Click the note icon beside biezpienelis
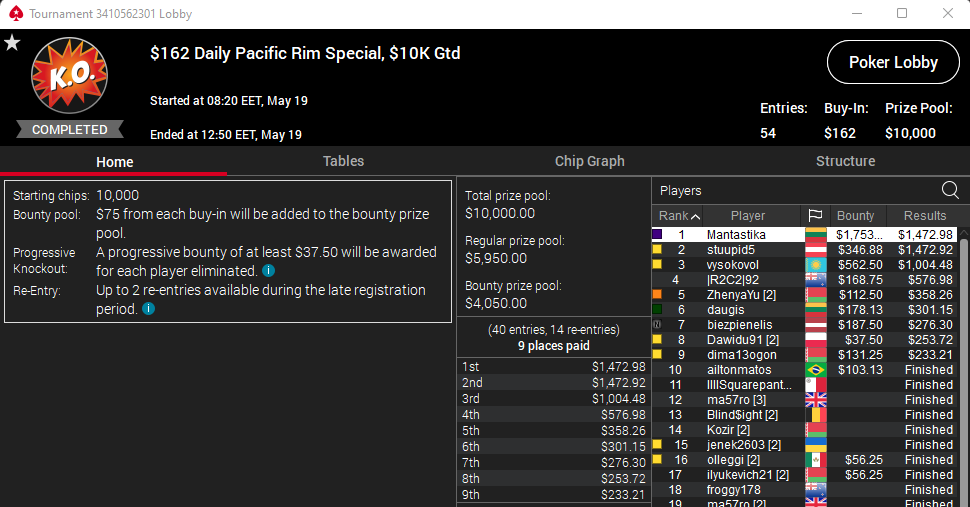 click(x=657, y=325)
